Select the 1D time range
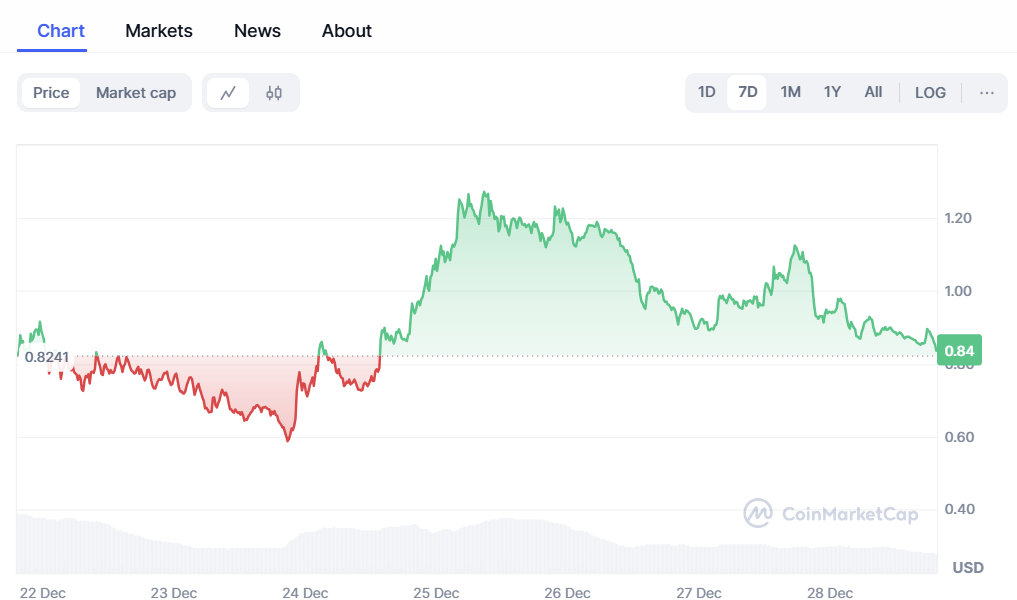The width and height of the screenshot is (1017, 600). pyautogui.click(x=706, y=92)
